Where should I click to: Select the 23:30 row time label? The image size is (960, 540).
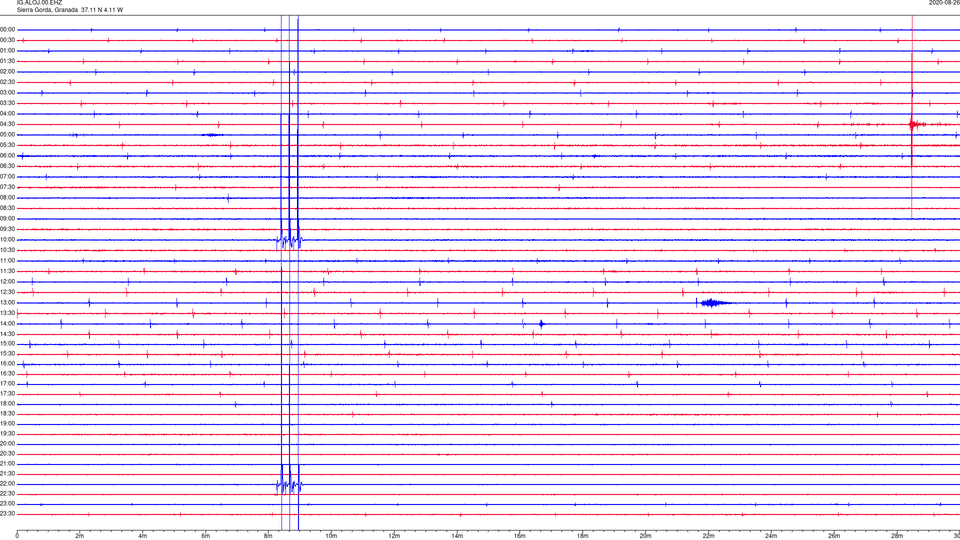(7, 514)
